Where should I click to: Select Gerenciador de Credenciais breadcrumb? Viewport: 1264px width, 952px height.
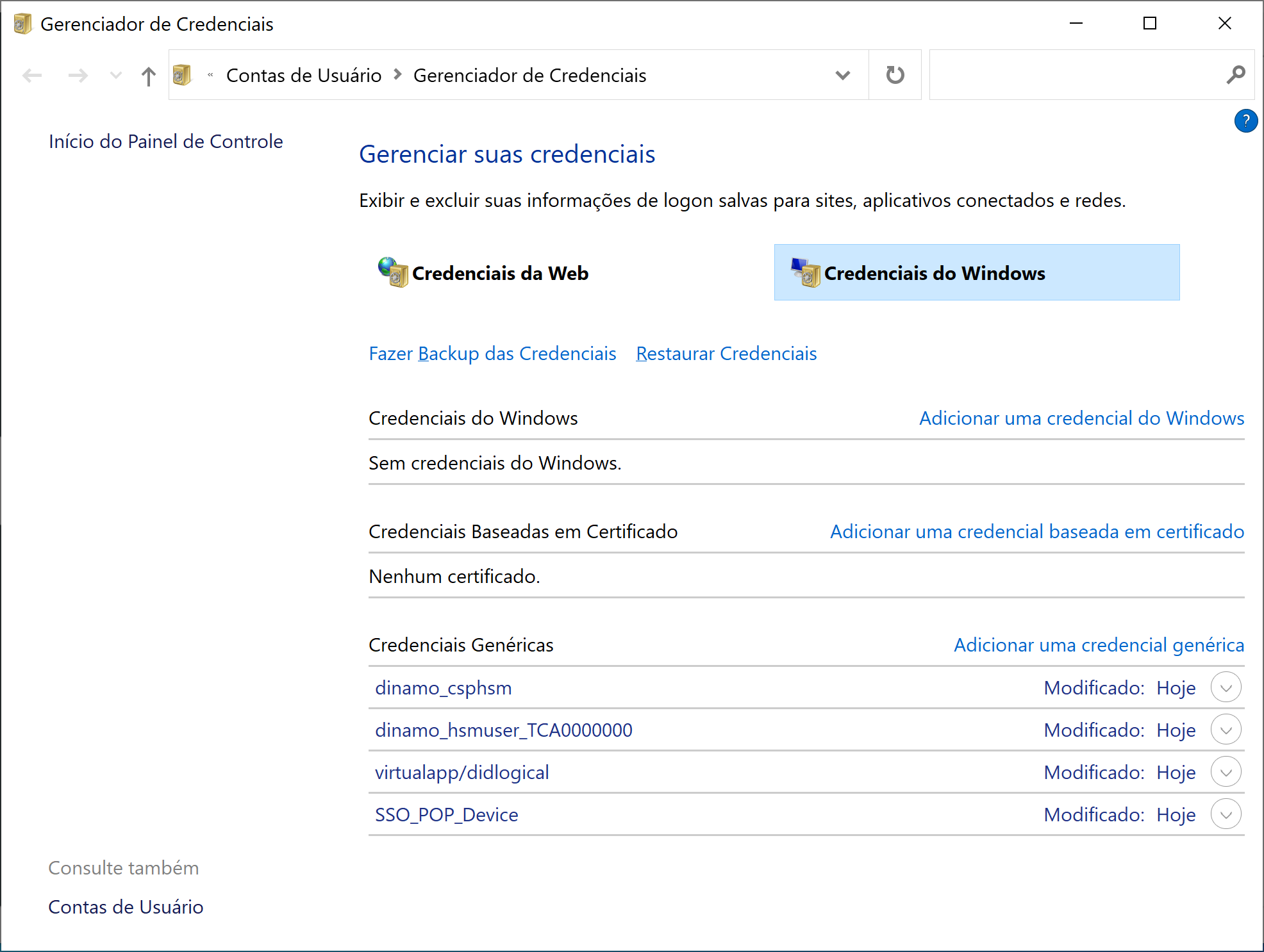coord(530,76)
